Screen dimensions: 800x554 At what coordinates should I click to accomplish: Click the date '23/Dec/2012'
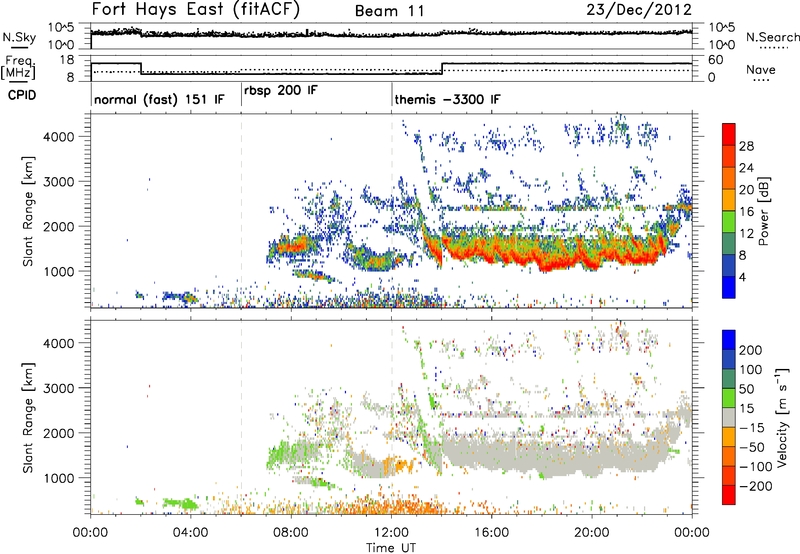click(639, 10)
